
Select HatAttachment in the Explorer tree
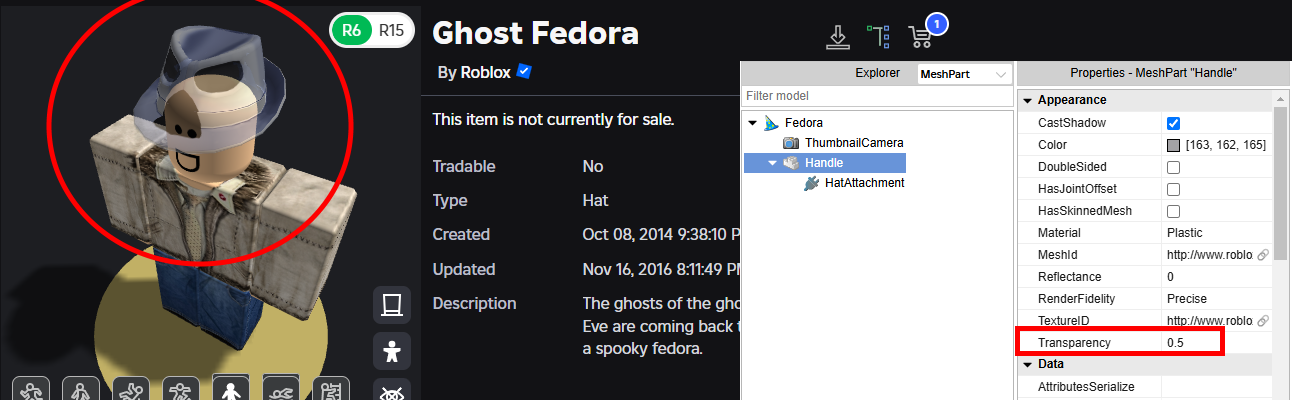[864, 183]
